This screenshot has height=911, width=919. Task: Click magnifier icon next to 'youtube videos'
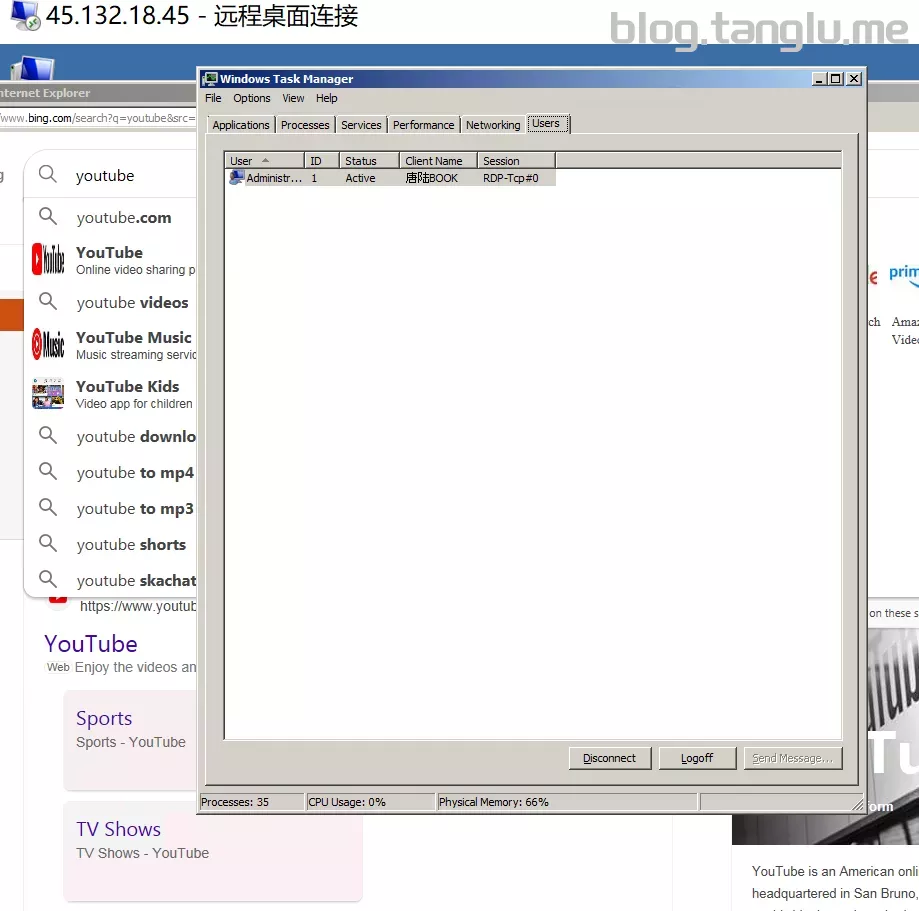[x=48, y=302]
